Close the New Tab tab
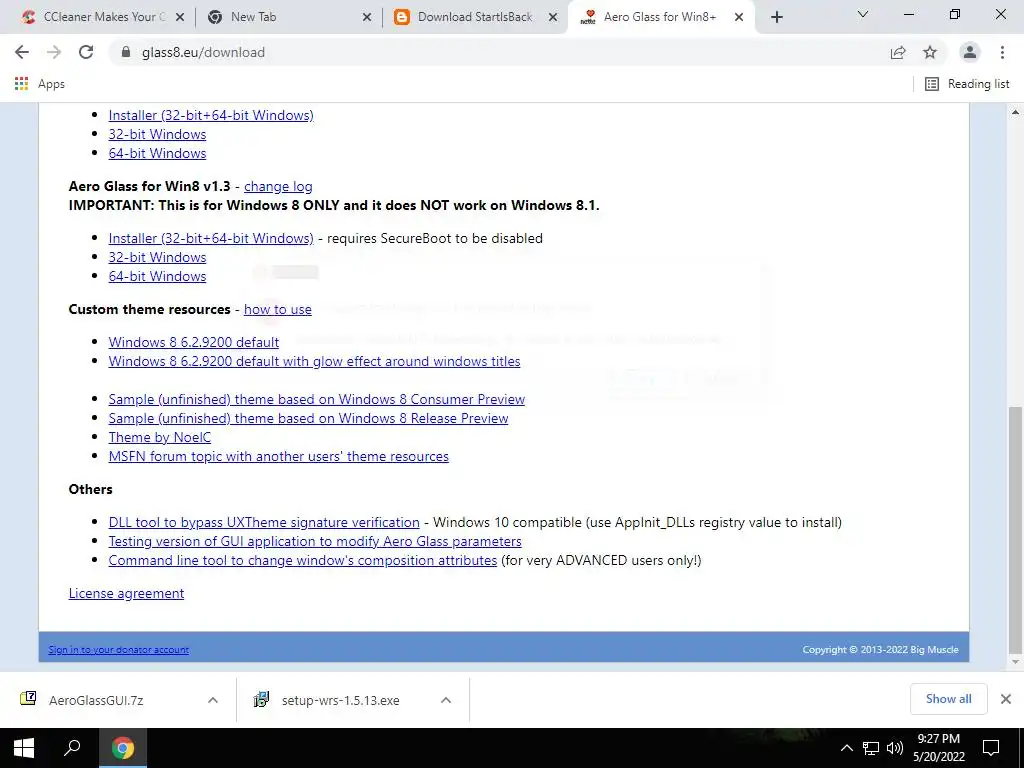 coord(366,18)
